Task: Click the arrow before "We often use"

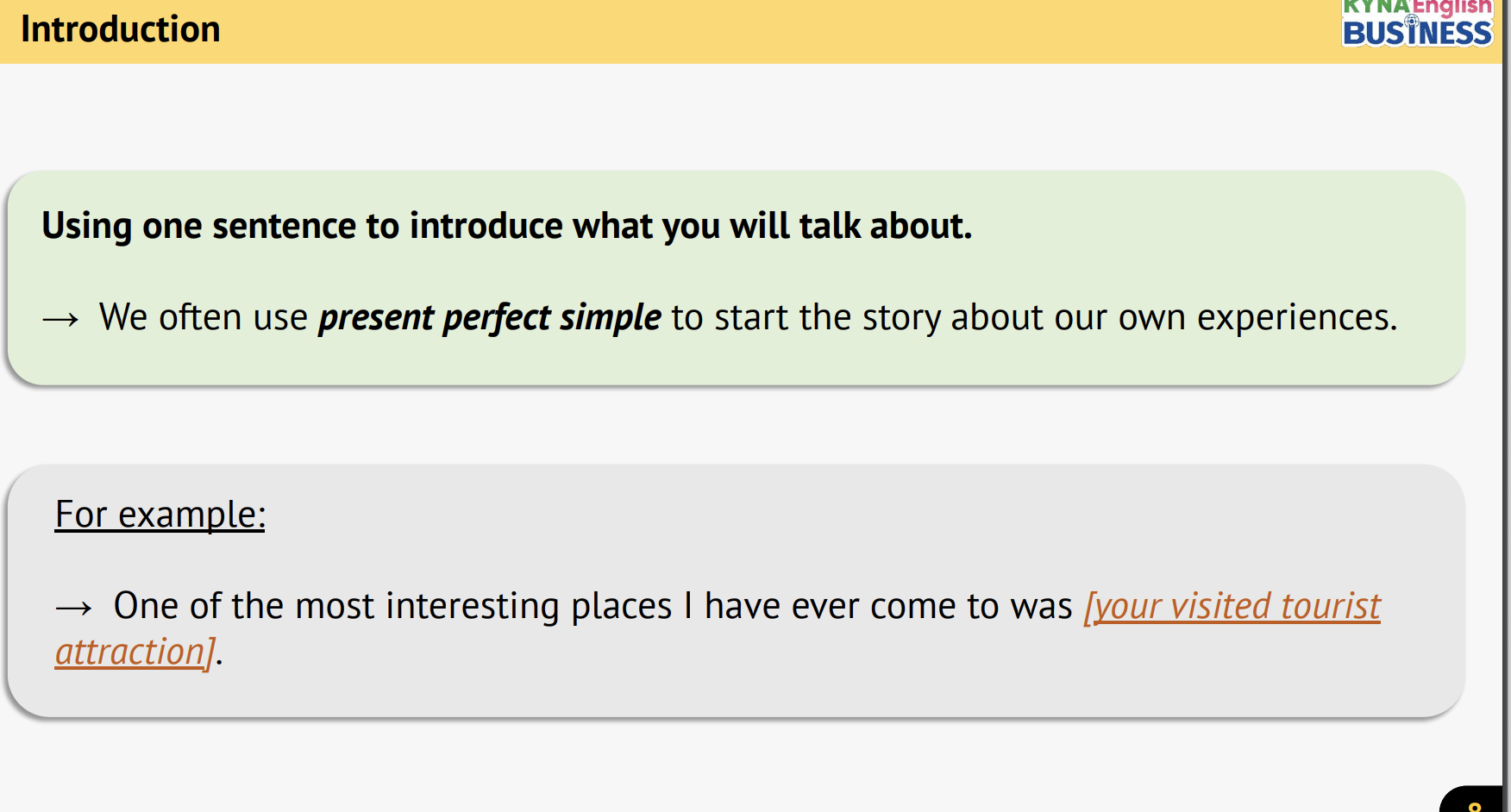Action: [60, 320]
